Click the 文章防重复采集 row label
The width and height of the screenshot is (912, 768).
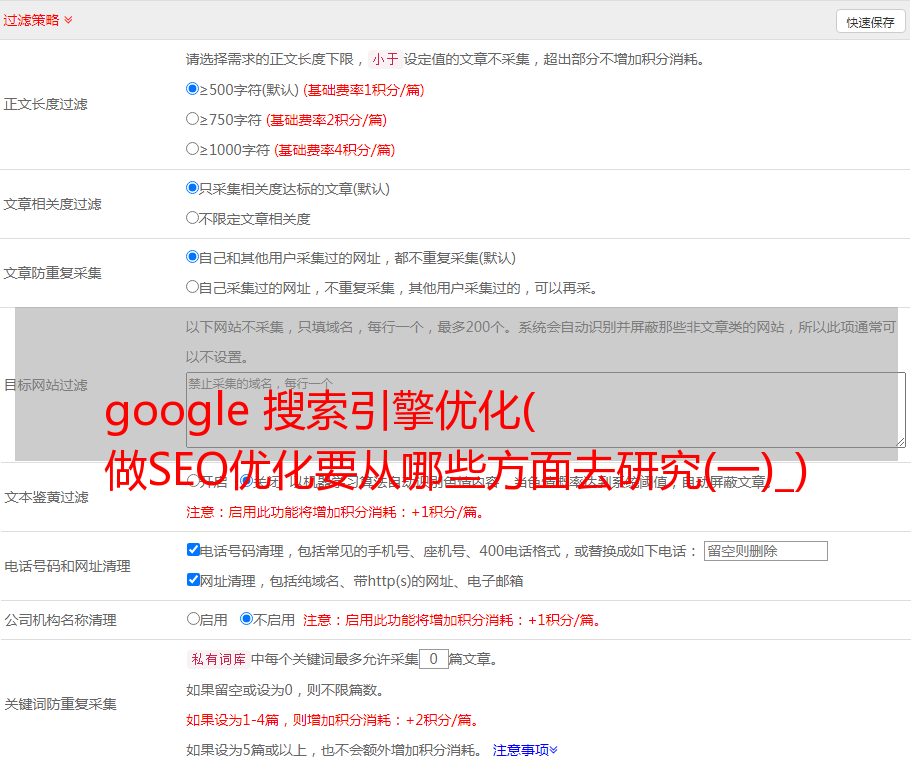(x=52, y=273)
